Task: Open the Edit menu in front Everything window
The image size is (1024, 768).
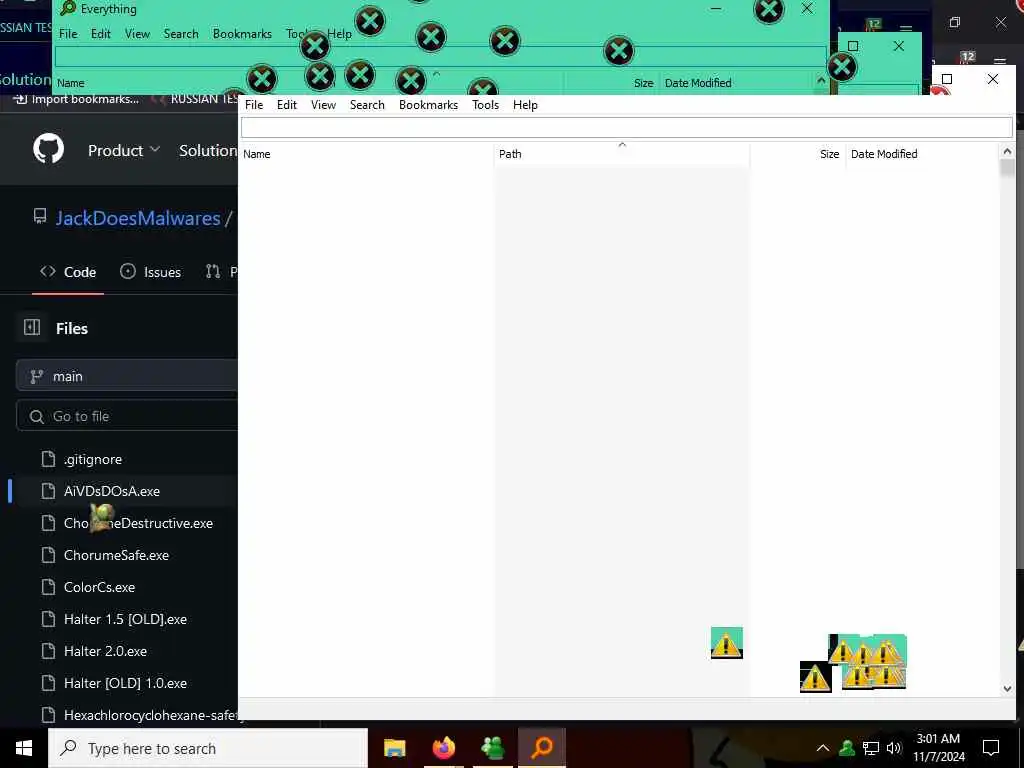Action: tap(287, 104)
